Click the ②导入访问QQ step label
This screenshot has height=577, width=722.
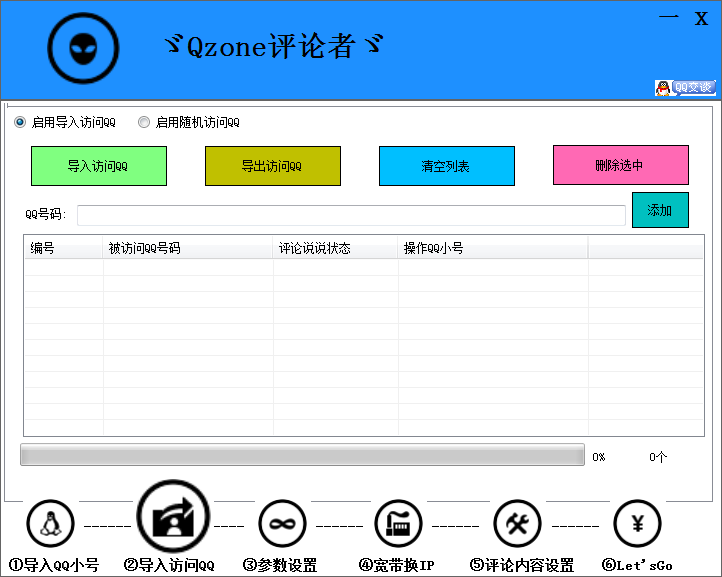pyautogui.click(x=169, y=565)
